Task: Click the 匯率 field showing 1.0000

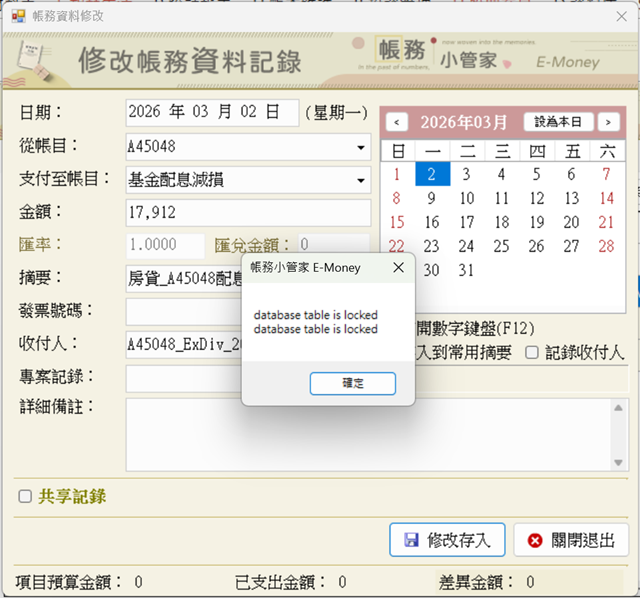Action: click(x=165, y=246)
